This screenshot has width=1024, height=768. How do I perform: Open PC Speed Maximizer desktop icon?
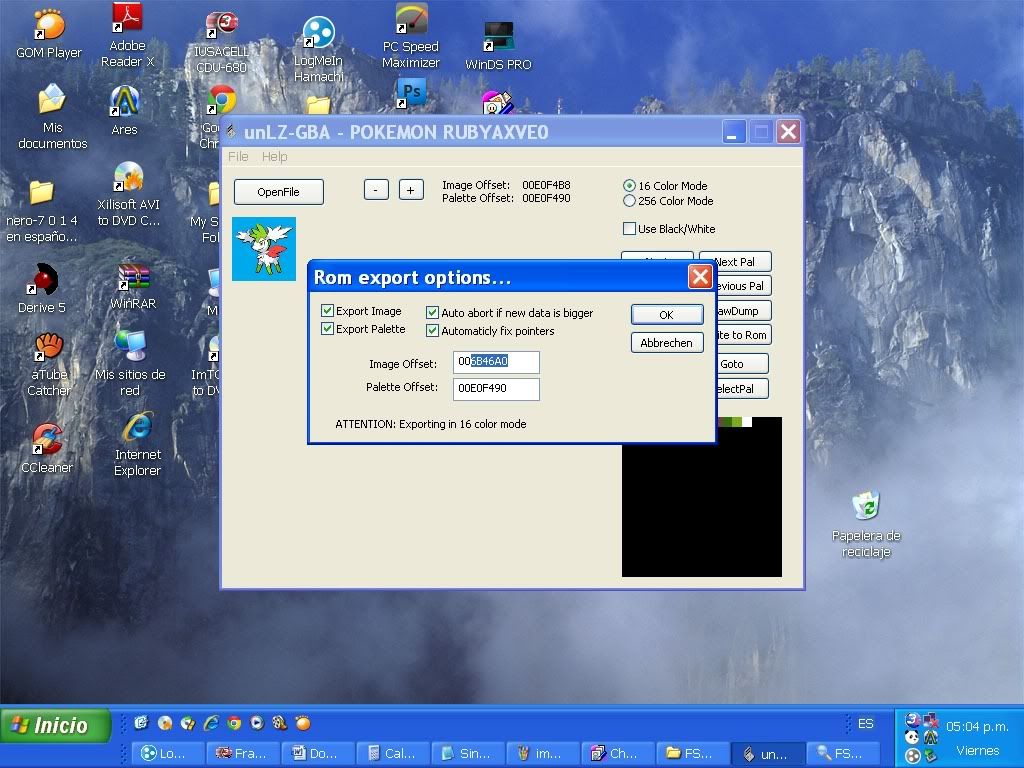tap(411, 36)
